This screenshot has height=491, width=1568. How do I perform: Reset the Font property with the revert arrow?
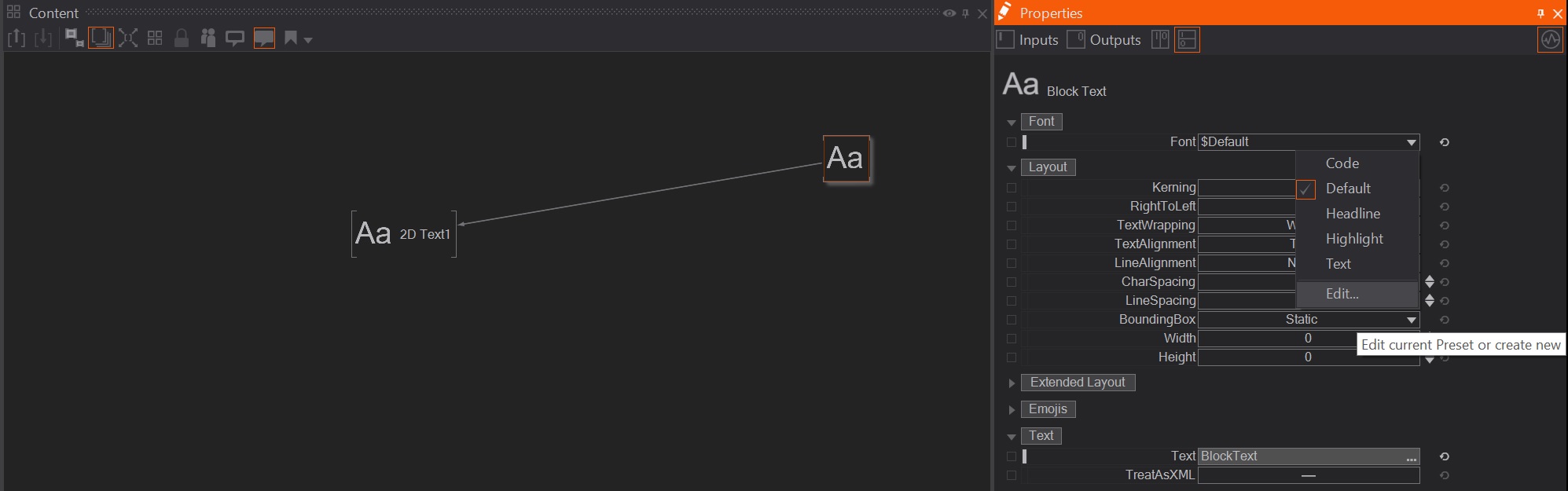point(1444,142)
